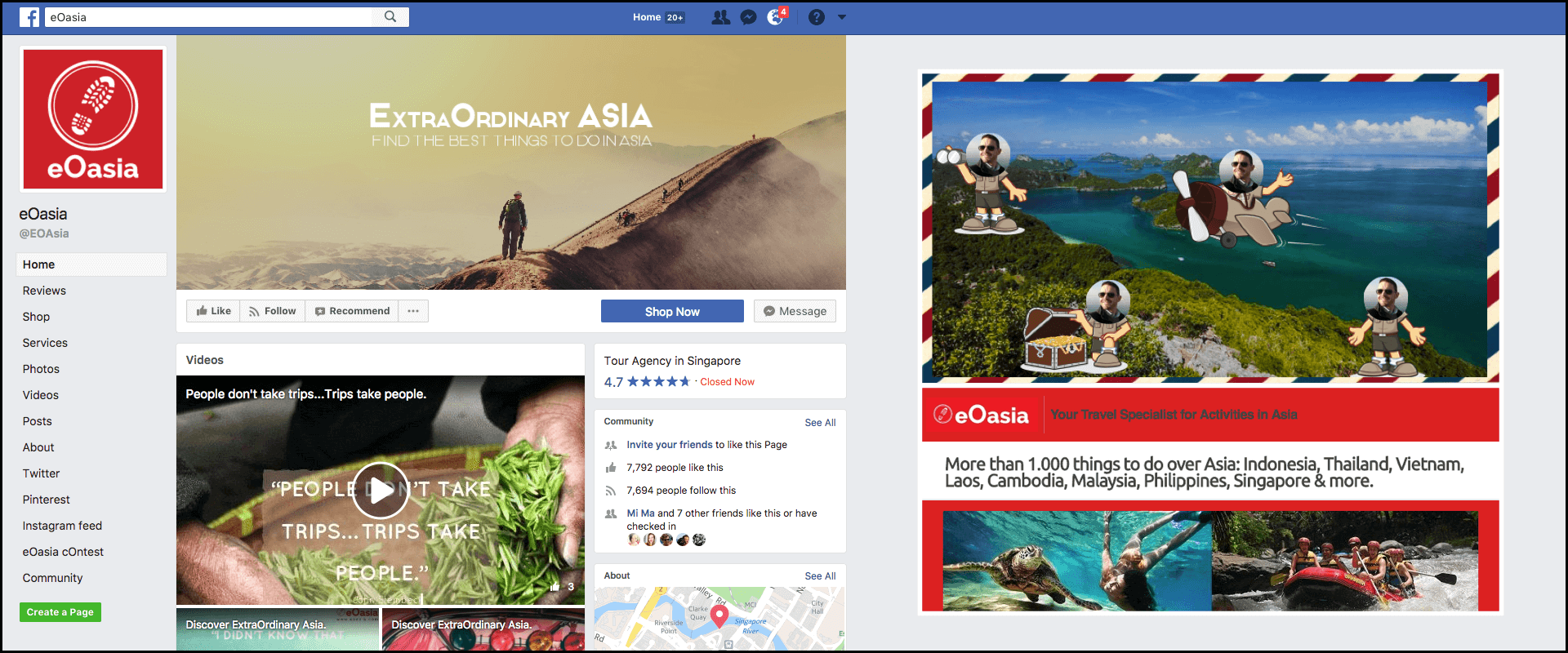
Task: Click the Videos section heading
Action: pos(204,360)
